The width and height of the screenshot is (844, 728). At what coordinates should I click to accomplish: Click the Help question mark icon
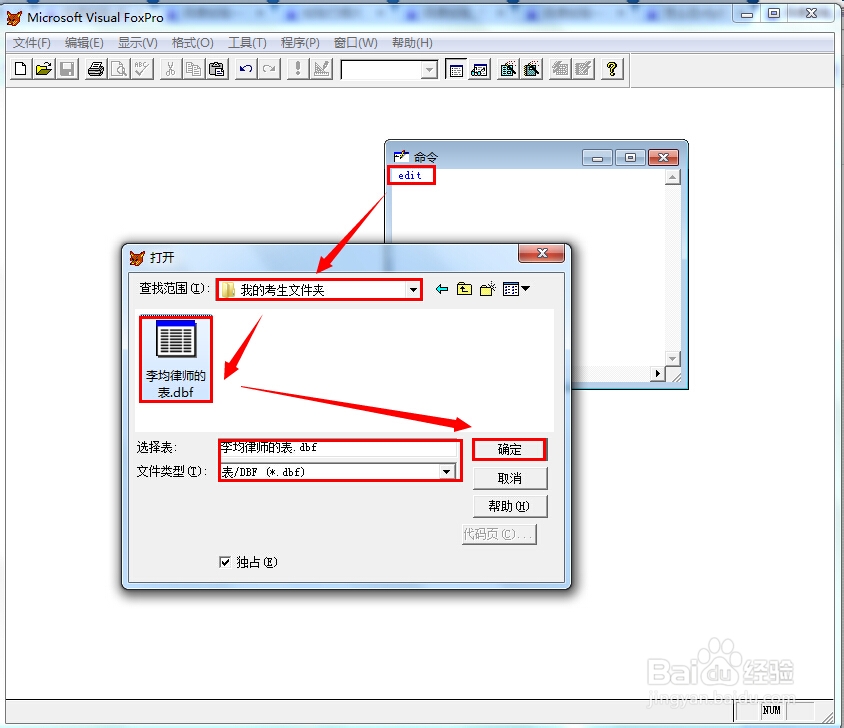[611, 69]
